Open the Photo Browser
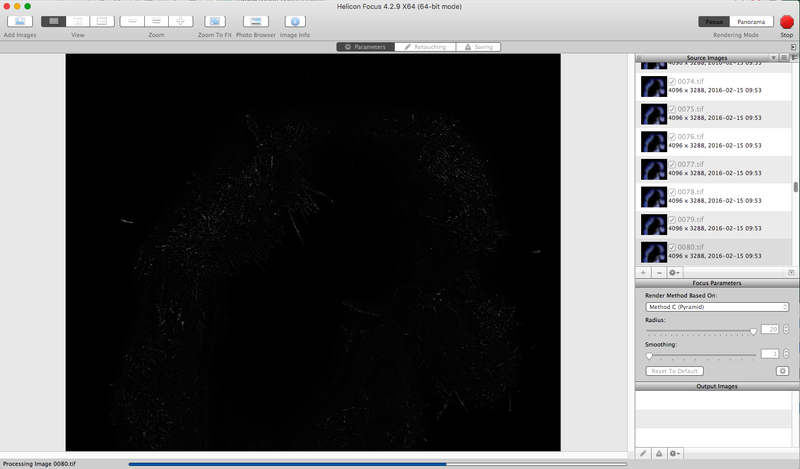 point(256,21)
